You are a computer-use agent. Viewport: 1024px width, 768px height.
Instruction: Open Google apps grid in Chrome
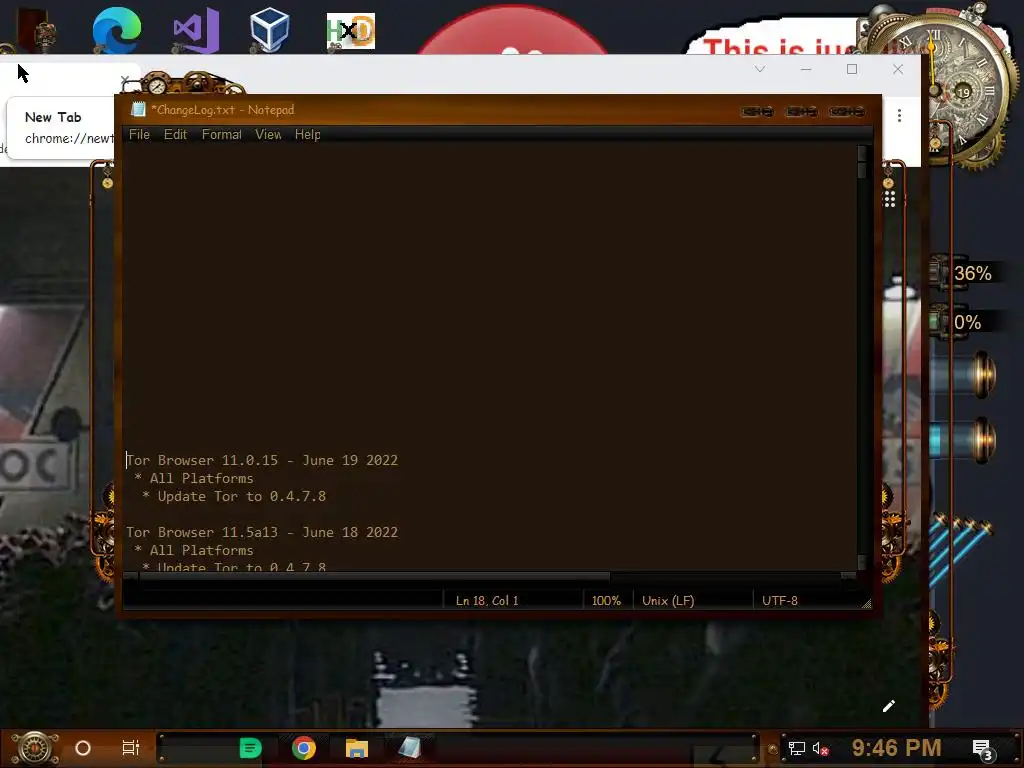coord(889,199)
